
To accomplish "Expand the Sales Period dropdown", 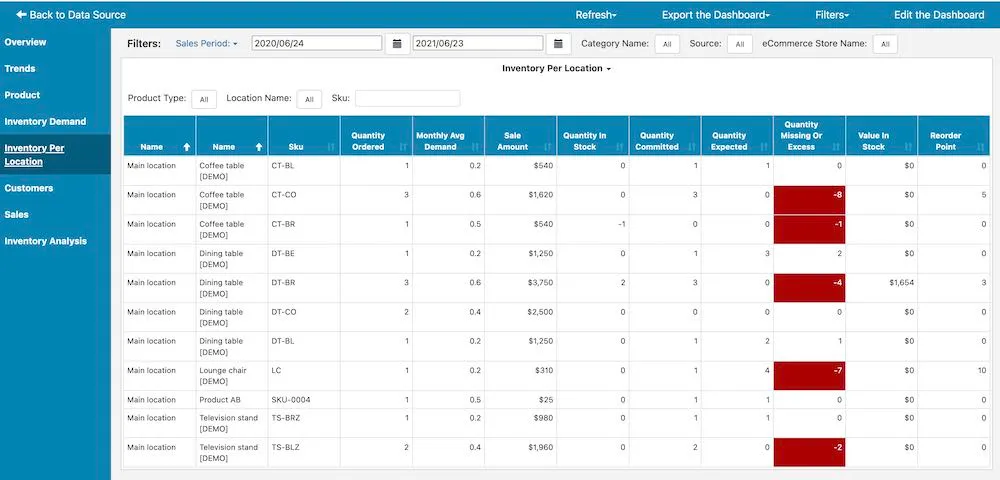I will pos(206,44).
